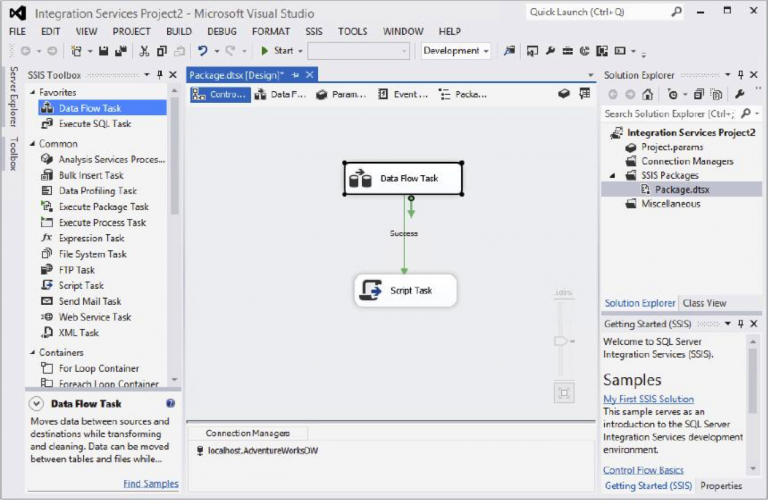Click the zoom fit-to-view icon in the designer
The image size is (768, 500).
(564, 393)
